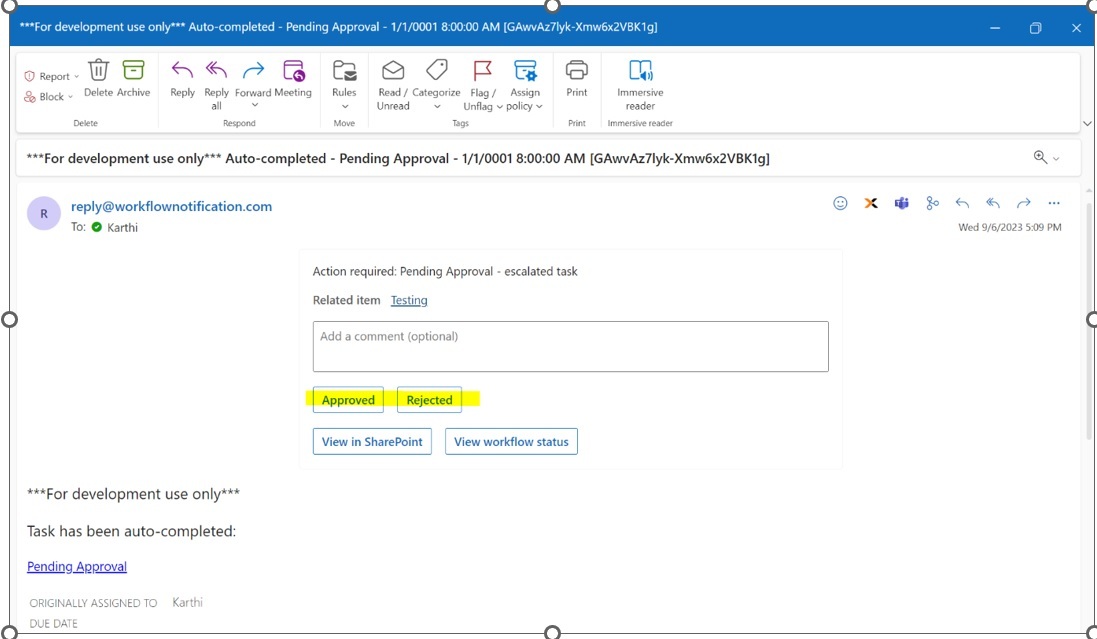The image size is (1097, 639).
Task: Click the Meeting reply icon
Action: pos(293,72)
